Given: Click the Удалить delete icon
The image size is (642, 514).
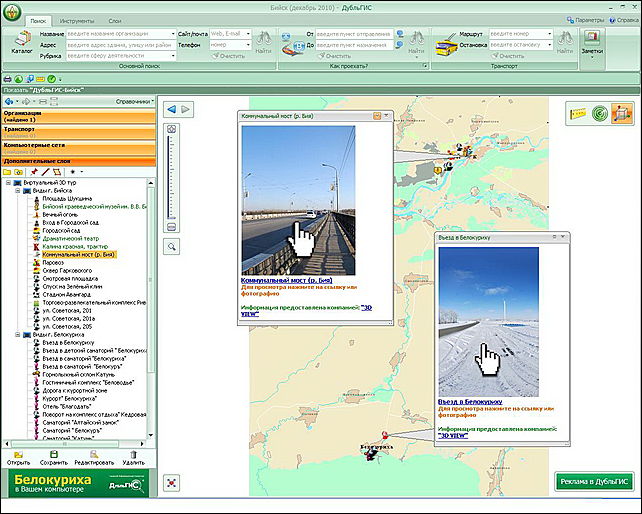Looking at the screenshot, I should 133,455.
